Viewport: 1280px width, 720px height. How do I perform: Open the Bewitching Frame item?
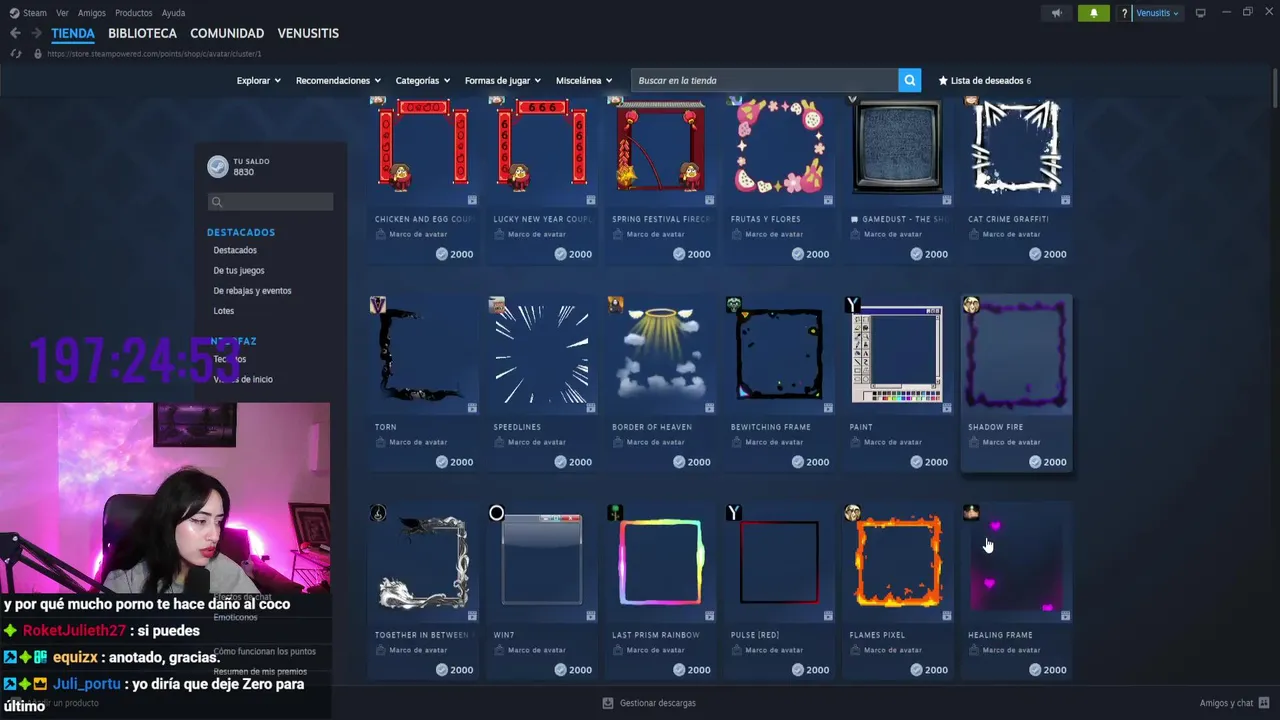(x=779, y=355)
